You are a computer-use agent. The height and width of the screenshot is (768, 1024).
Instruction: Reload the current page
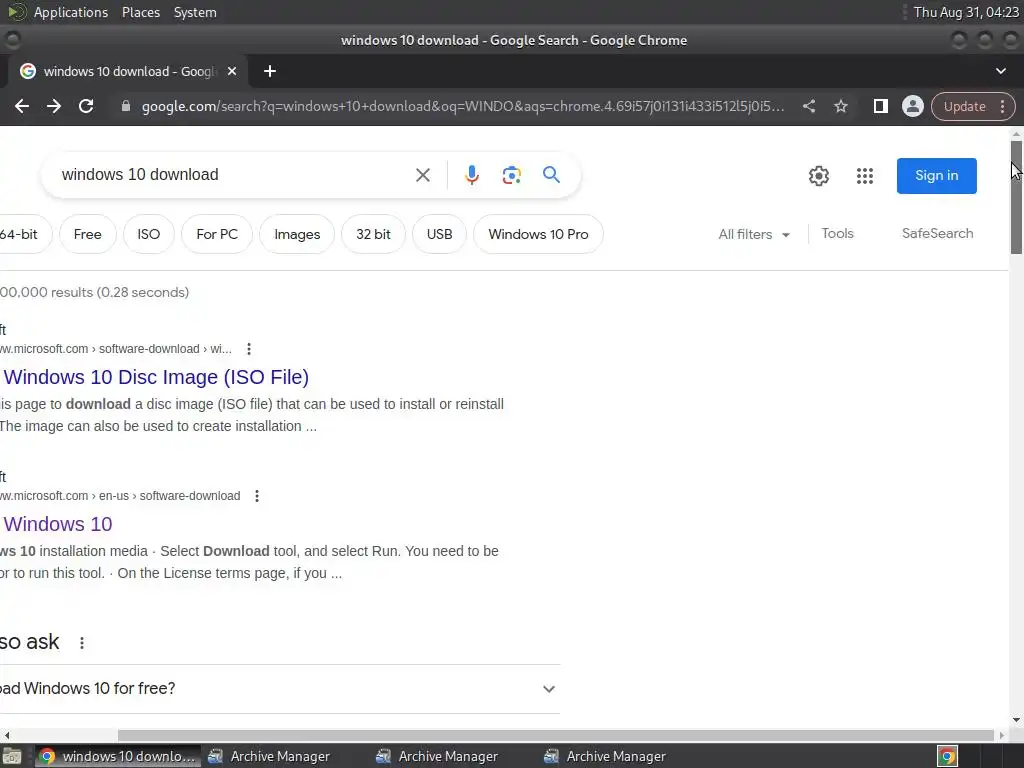pyautogui.click(x=86, y=106)
